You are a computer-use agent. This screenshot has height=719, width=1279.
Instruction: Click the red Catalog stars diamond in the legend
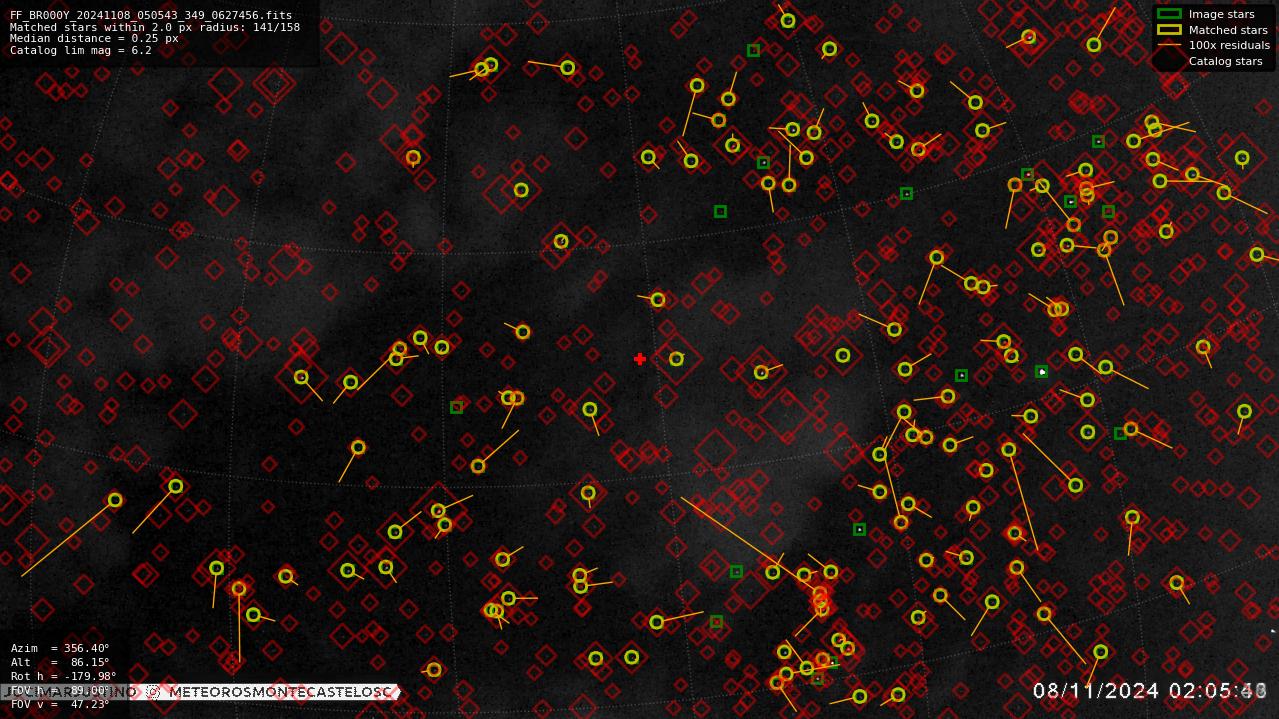coord(1168,61)
